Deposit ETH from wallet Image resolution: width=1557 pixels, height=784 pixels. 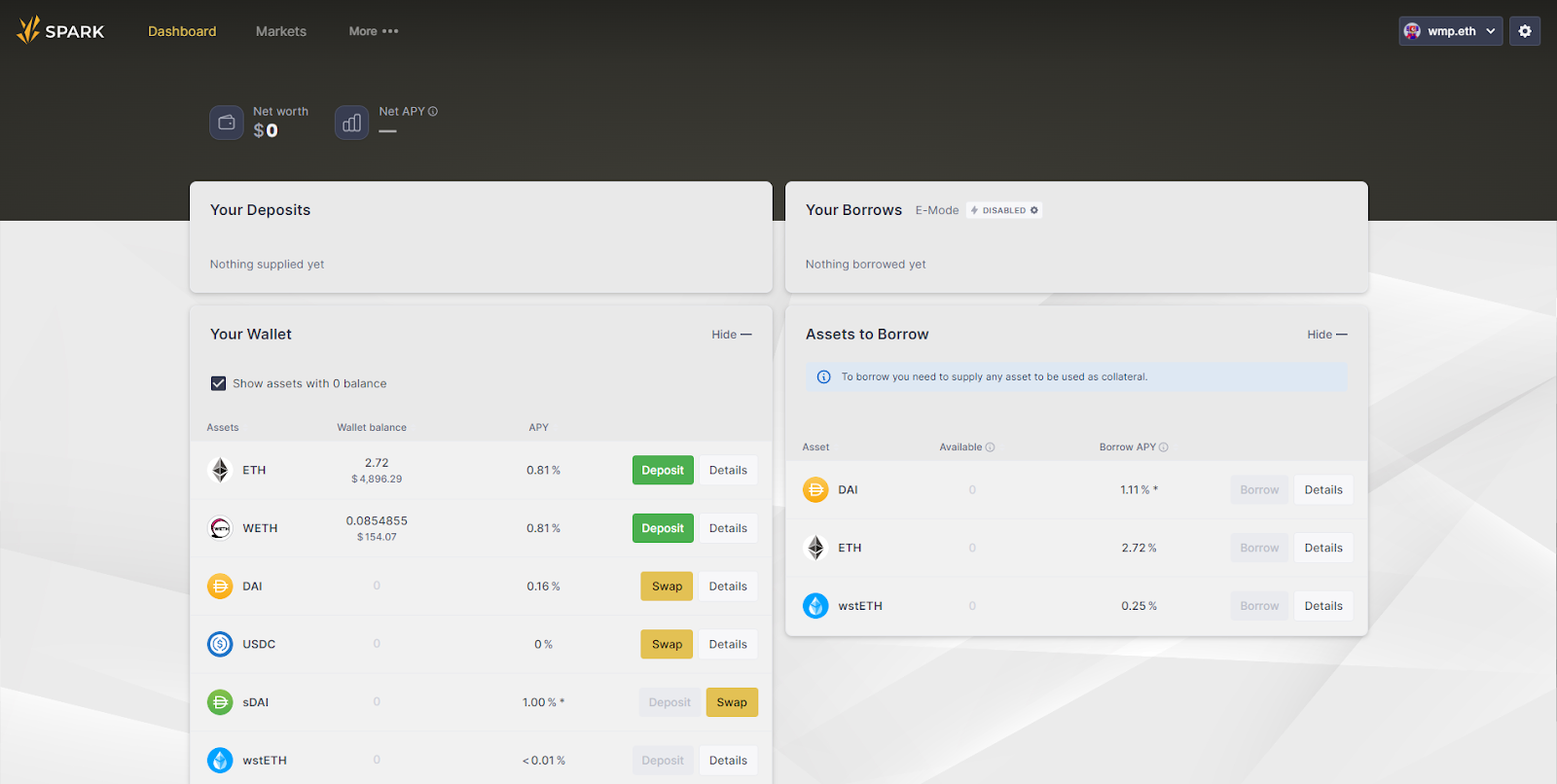(663, 470)
